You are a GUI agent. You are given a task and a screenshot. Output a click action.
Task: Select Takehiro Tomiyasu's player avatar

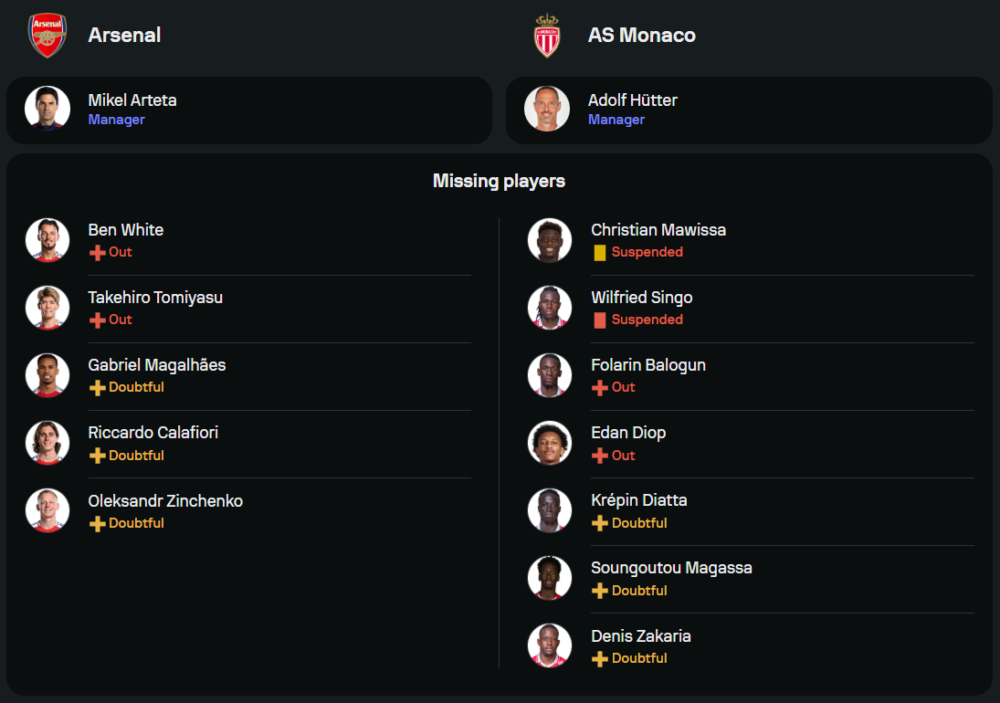point(47,308)
